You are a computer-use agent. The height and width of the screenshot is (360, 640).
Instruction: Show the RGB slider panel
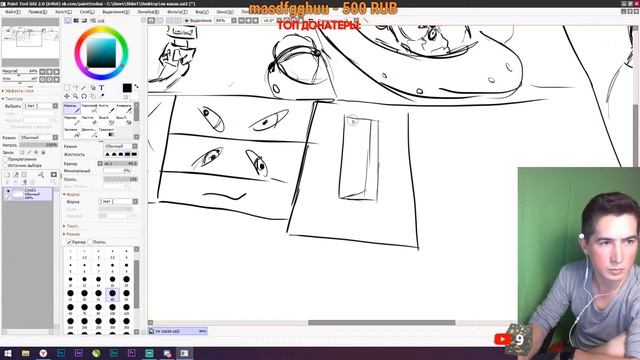(76, 20)
